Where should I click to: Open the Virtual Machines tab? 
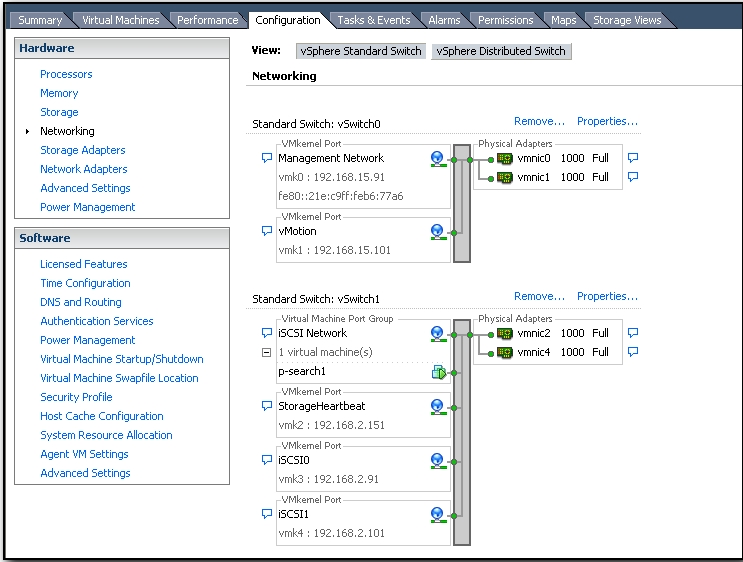pos(121,20)
